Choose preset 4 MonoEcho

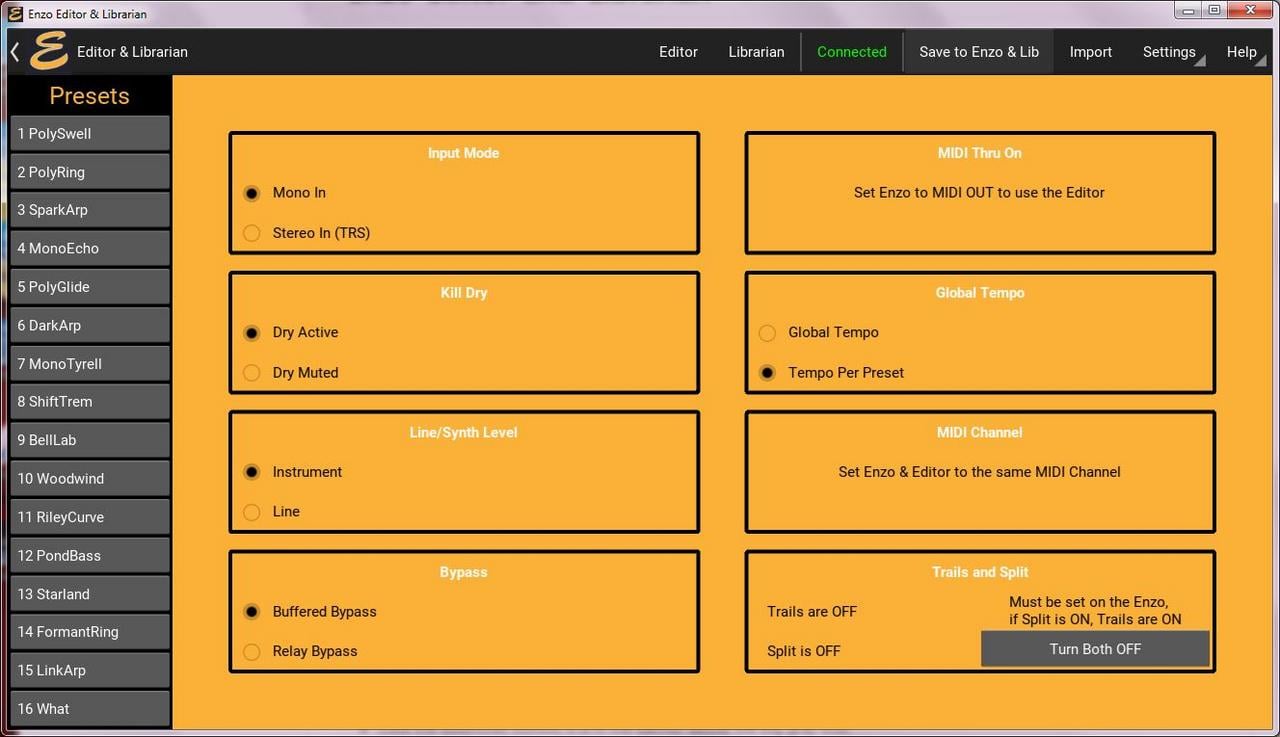pos(90,248)
